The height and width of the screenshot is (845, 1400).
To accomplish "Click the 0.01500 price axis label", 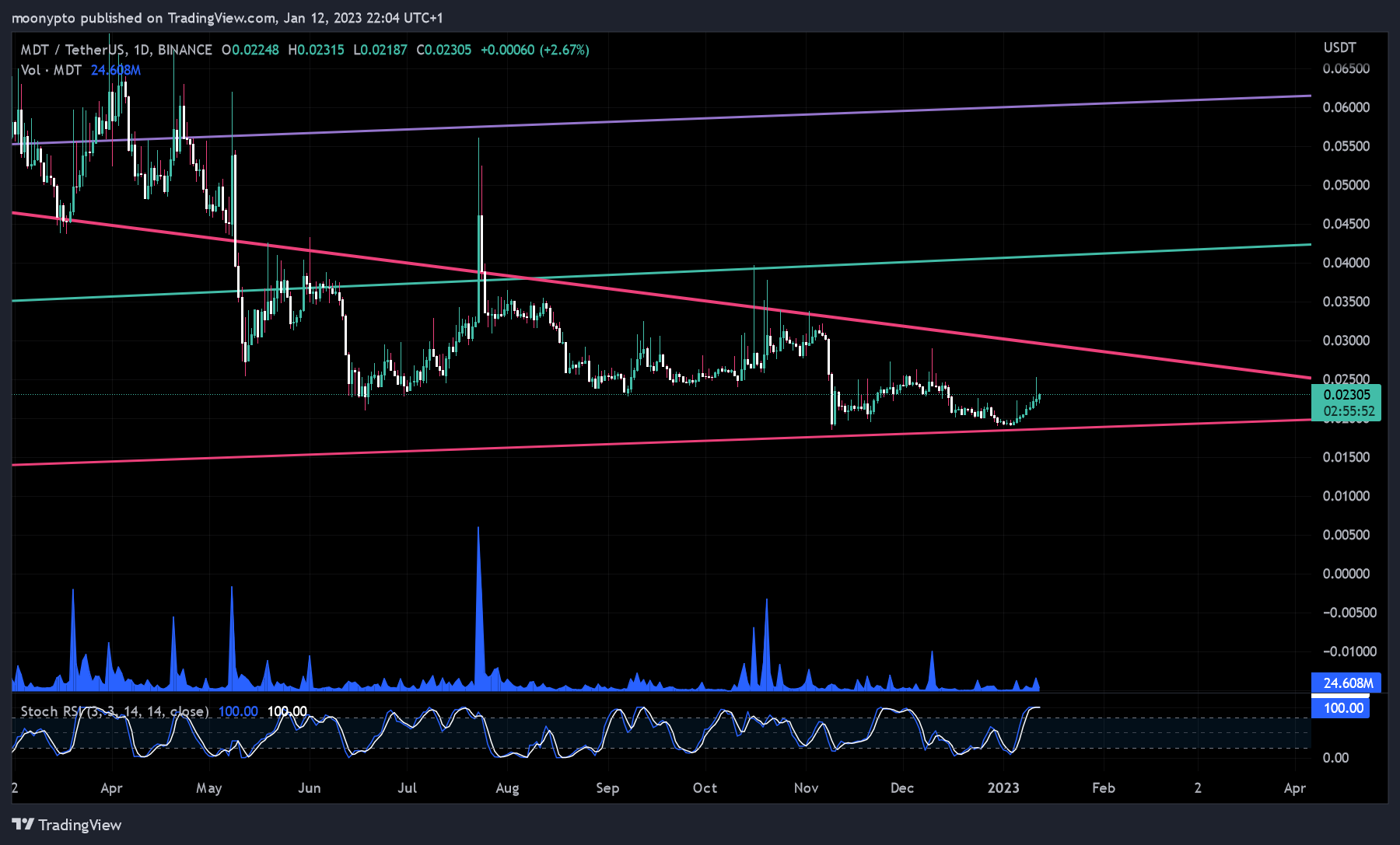I will 1346,457.
